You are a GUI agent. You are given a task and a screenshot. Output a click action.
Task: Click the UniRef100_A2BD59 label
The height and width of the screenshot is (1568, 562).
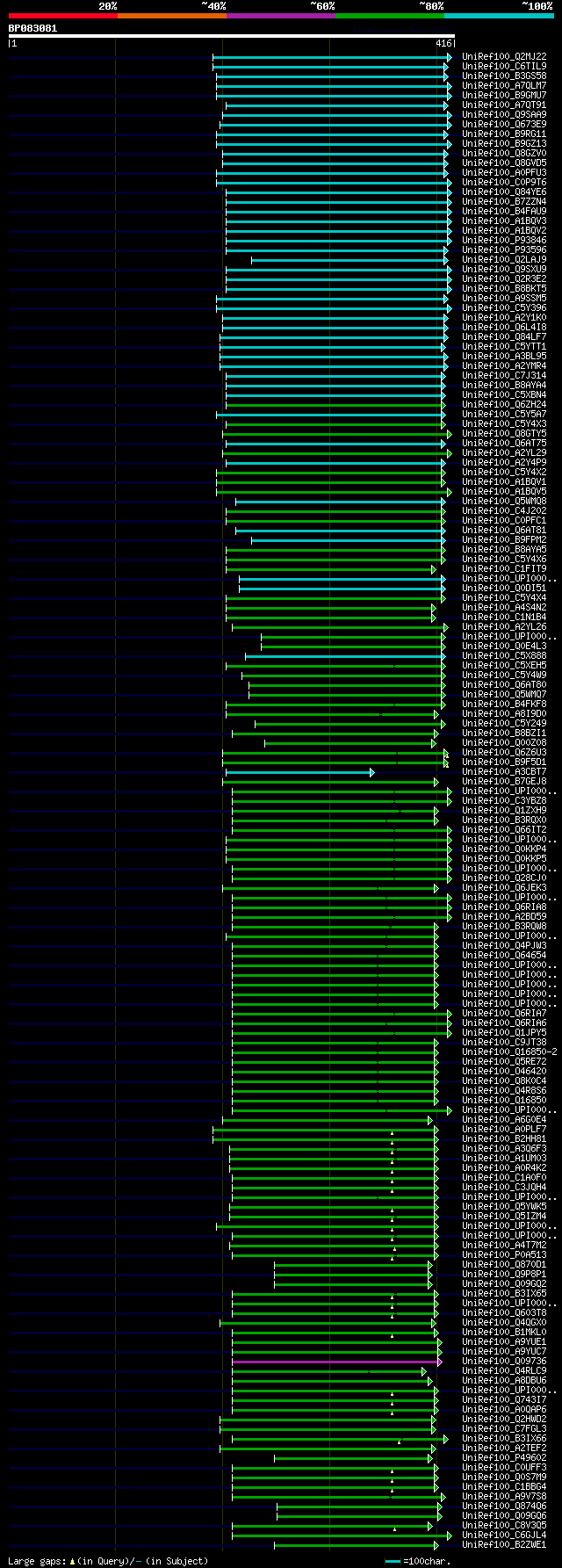coord(504,916)
